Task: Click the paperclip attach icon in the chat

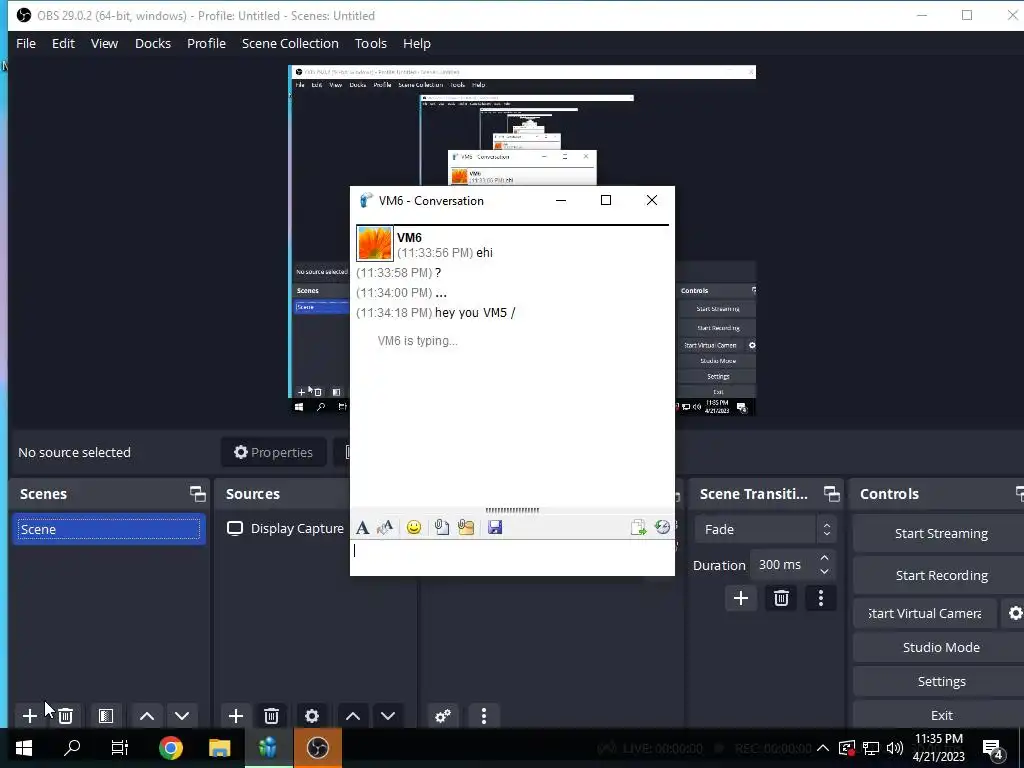Action: point(442,527)
